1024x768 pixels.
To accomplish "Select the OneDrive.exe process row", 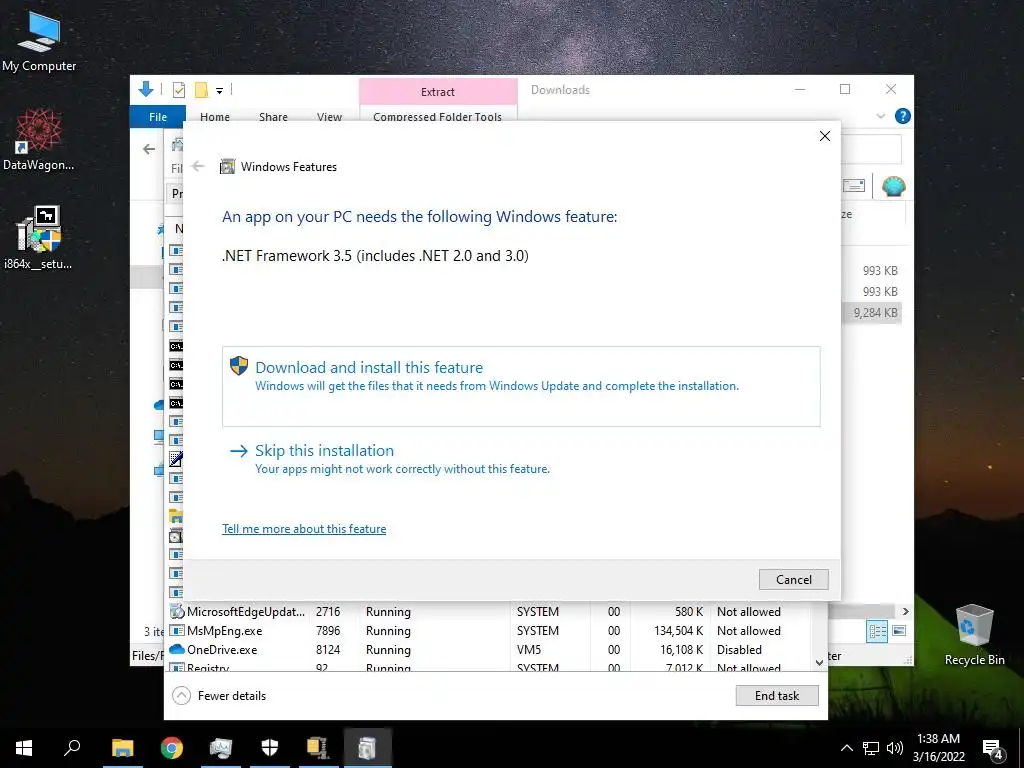I will (488, 650).
